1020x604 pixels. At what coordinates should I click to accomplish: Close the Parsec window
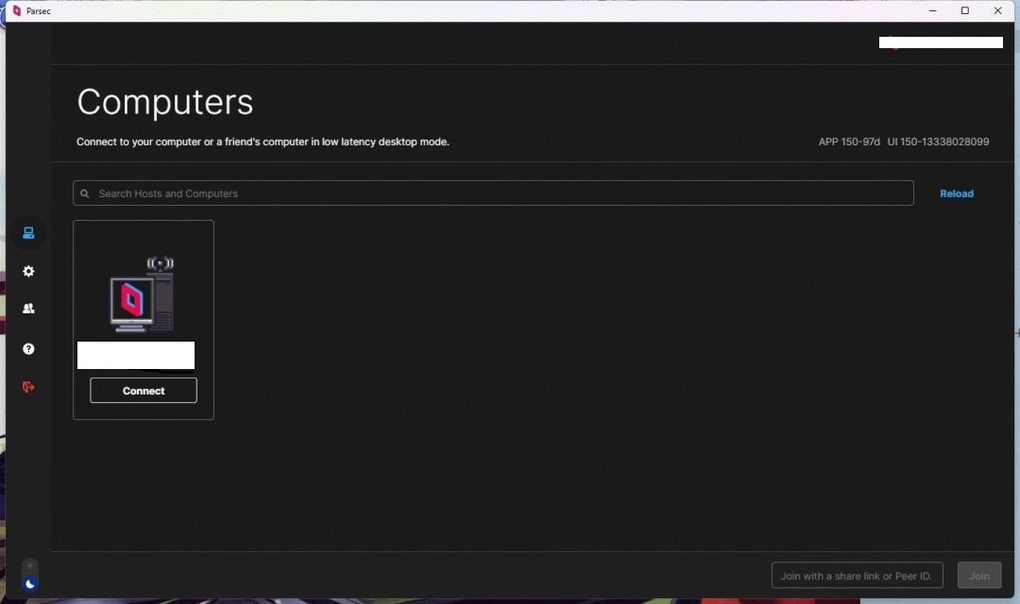997,10
